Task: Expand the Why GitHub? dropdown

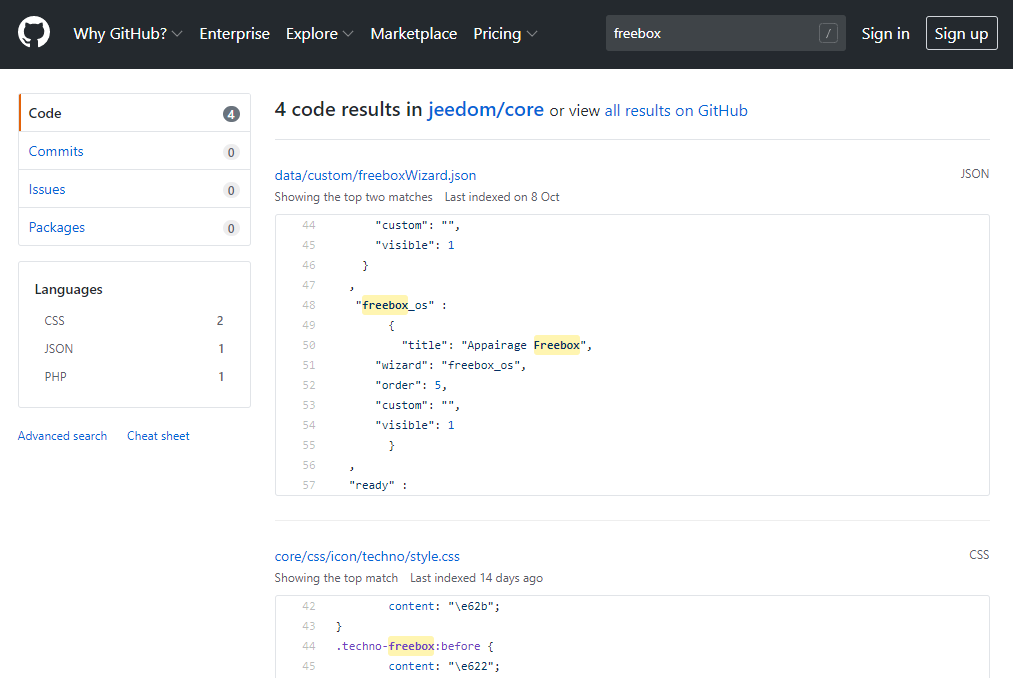Action: pos(128,34)
